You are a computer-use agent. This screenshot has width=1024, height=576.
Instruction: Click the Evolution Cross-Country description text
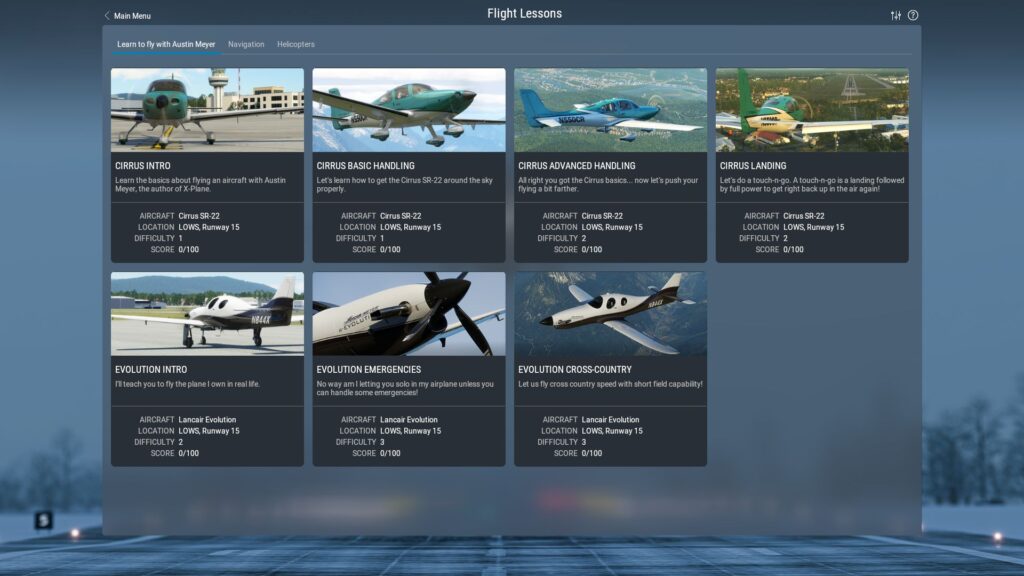coord(610,384)
